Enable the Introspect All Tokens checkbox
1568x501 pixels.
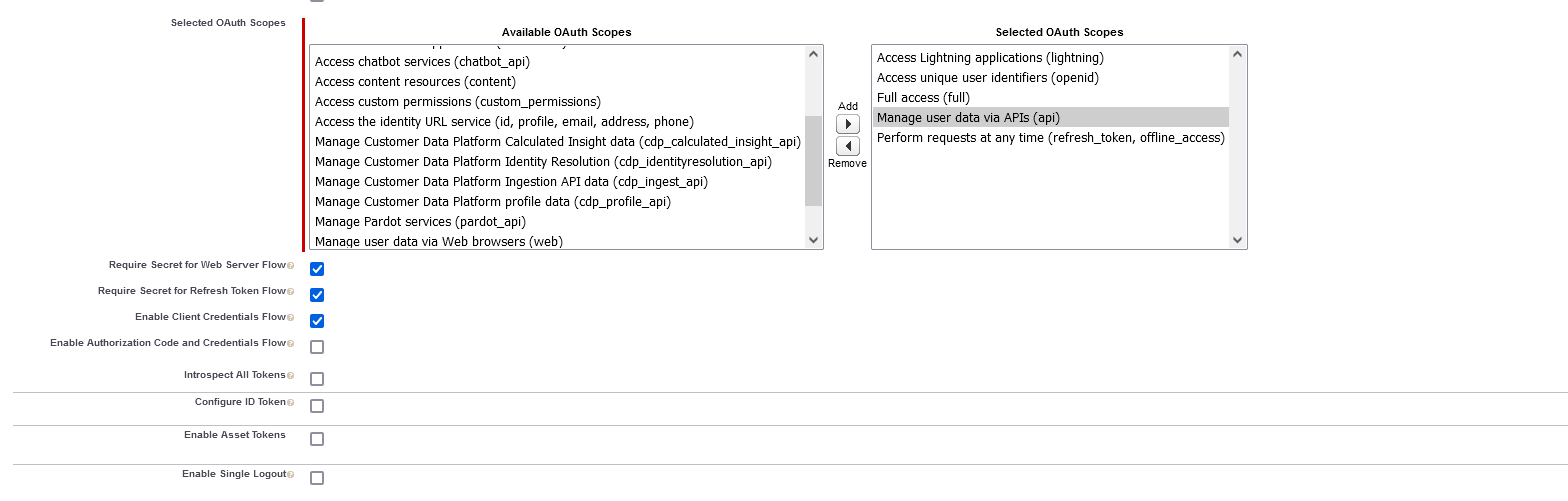tap(317, 379)
